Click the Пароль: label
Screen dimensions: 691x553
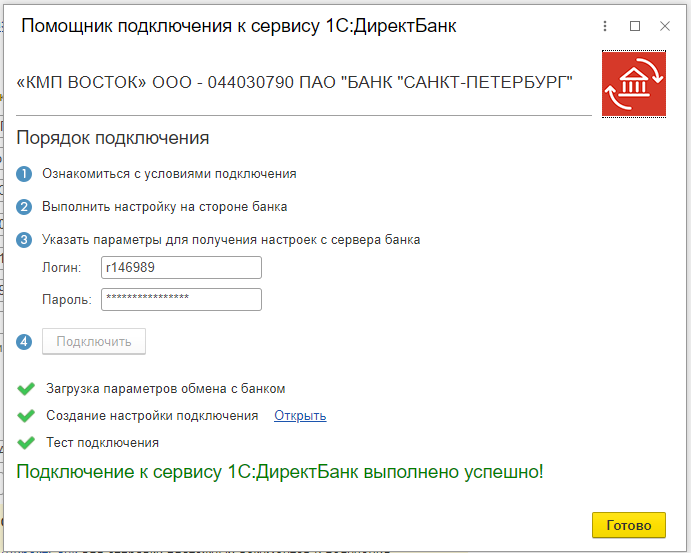coord(67,300)
